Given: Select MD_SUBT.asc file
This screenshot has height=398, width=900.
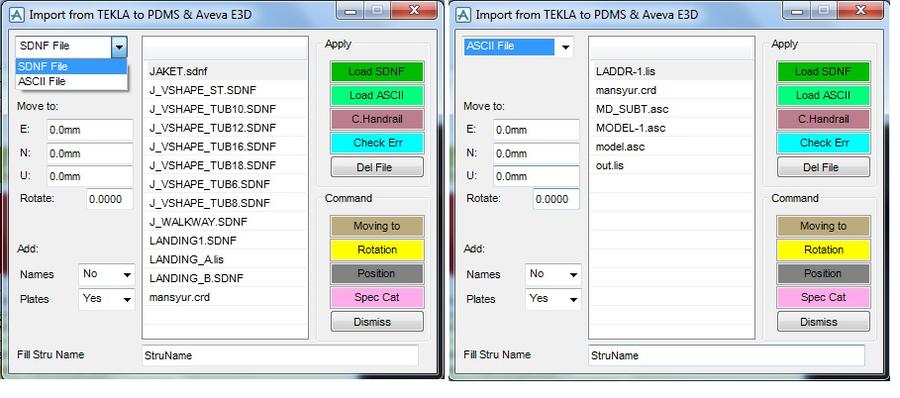Looking at the screenshot, I should (672, 109).
